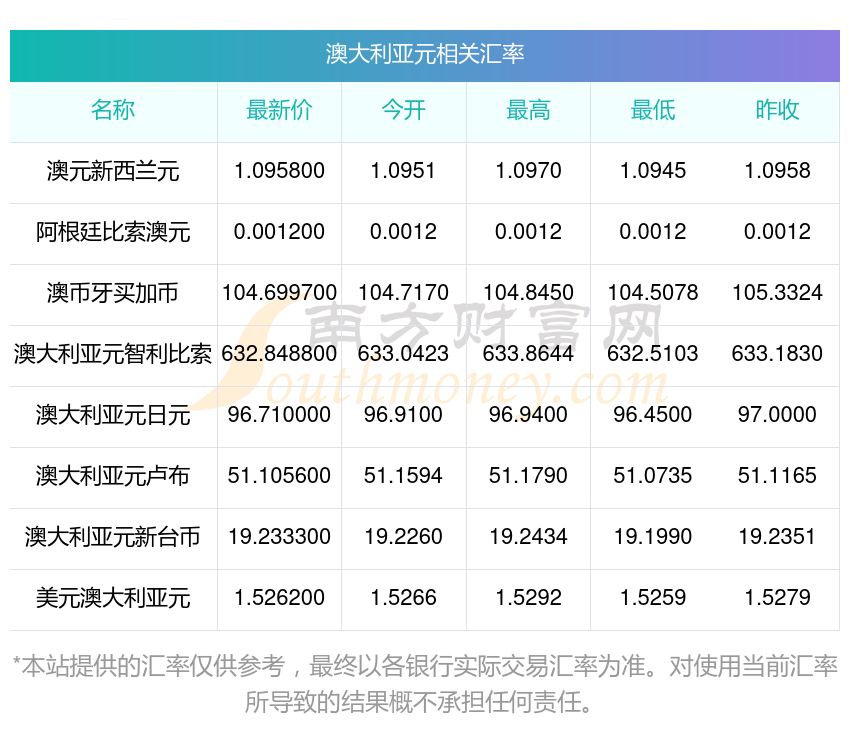This screenshot has height=733, width=850.
Task: Select the 名称 column header
Action: pos(113,110)
